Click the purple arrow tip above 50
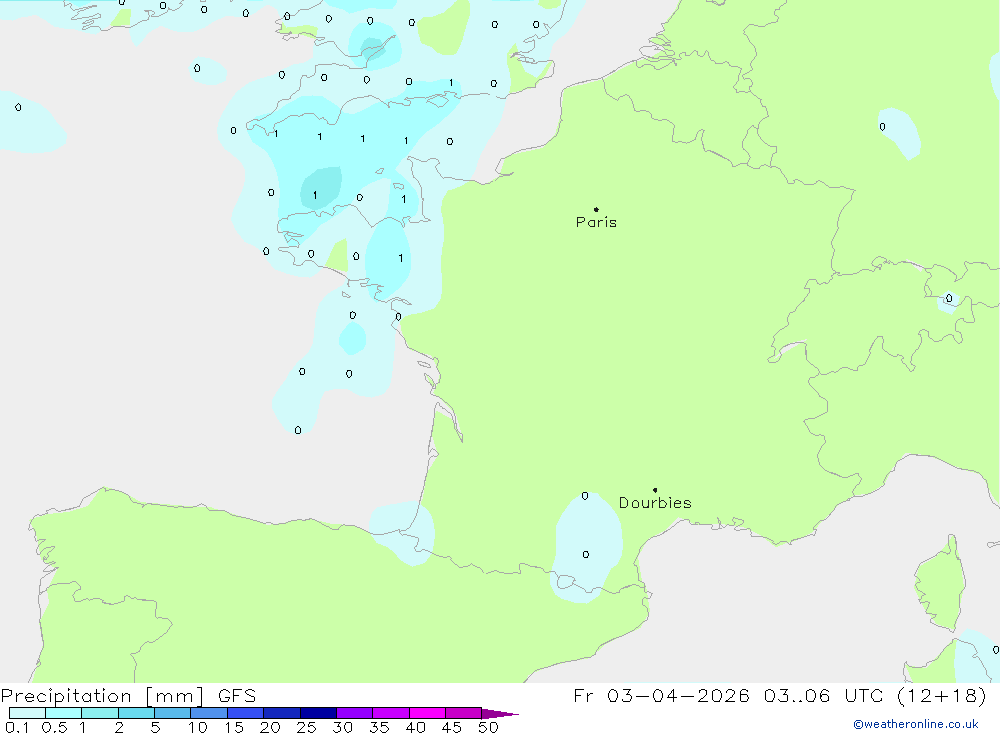Image resolution: width=1000 pixels, height=733 pixels. [x=500, y=713]
